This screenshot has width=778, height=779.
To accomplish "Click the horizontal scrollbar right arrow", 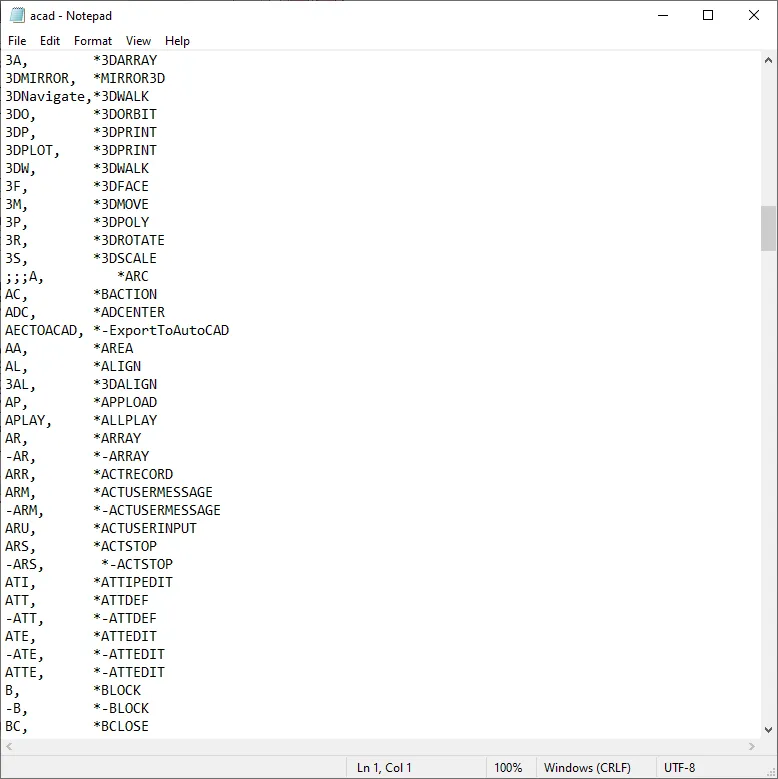I will 751,747.
